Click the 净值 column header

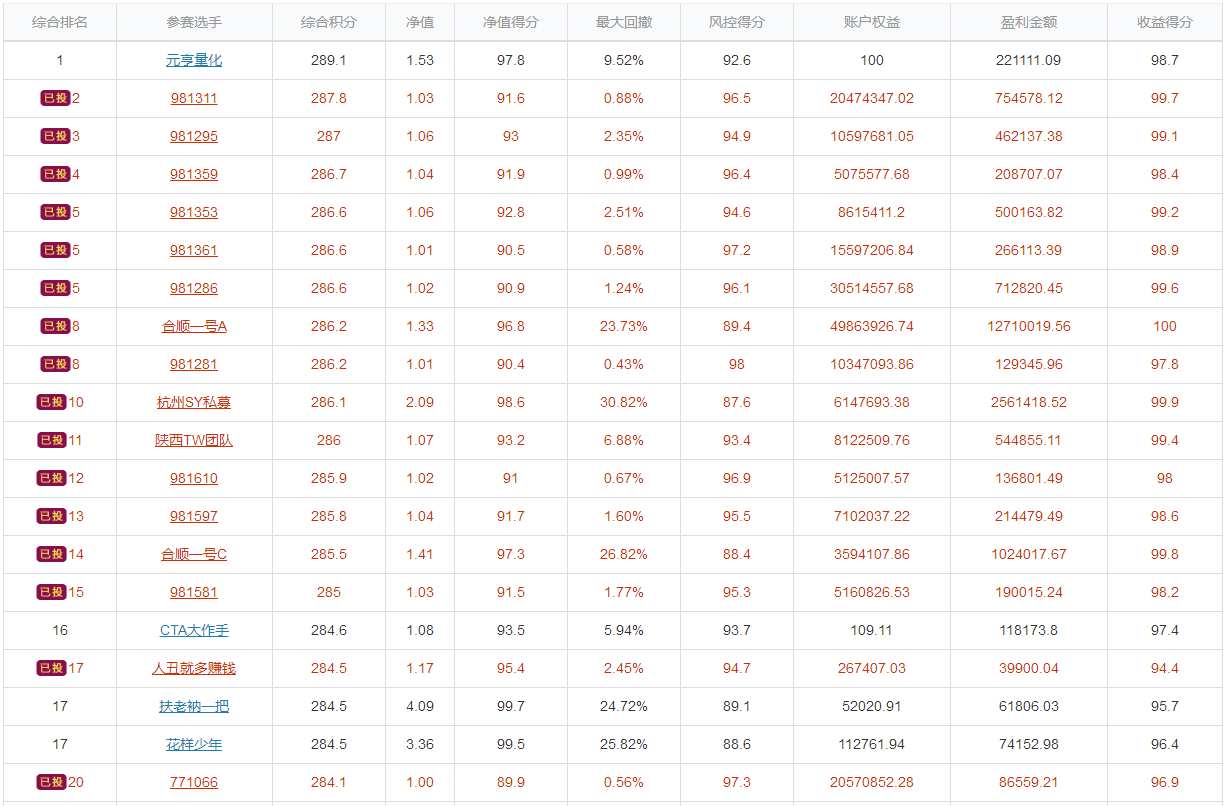coord(420,22)
